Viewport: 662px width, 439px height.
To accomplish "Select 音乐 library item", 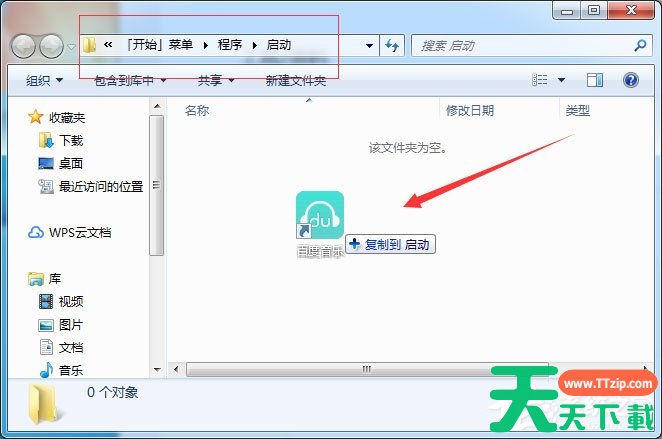I will point(71,370).
